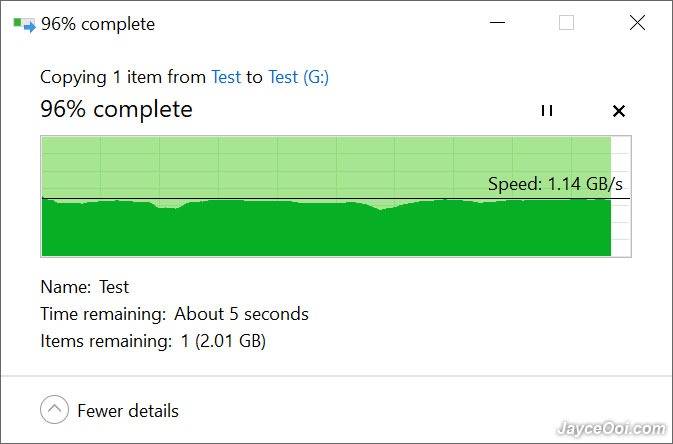Click the unfilled white end of progress graph
Viewport: 673px width, 444px height.
click(x=621, y=196)
